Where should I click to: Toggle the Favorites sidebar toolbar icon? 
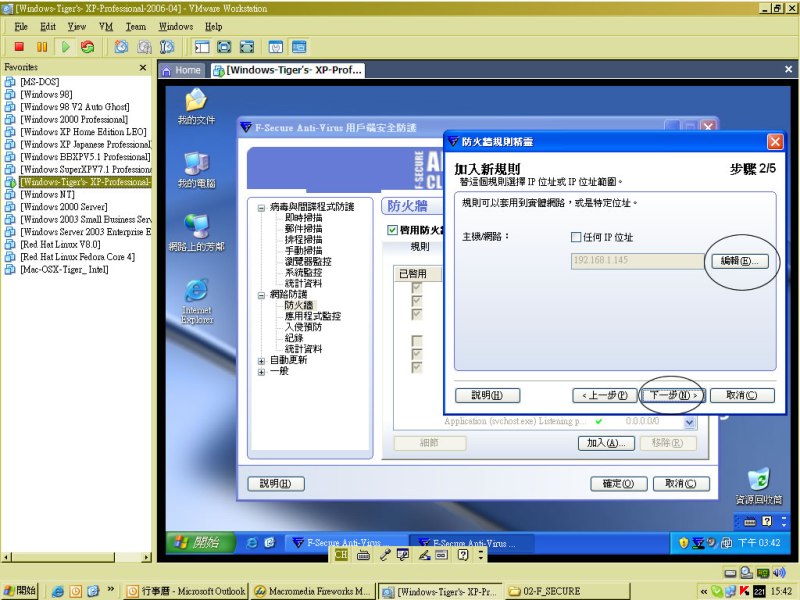202,47
